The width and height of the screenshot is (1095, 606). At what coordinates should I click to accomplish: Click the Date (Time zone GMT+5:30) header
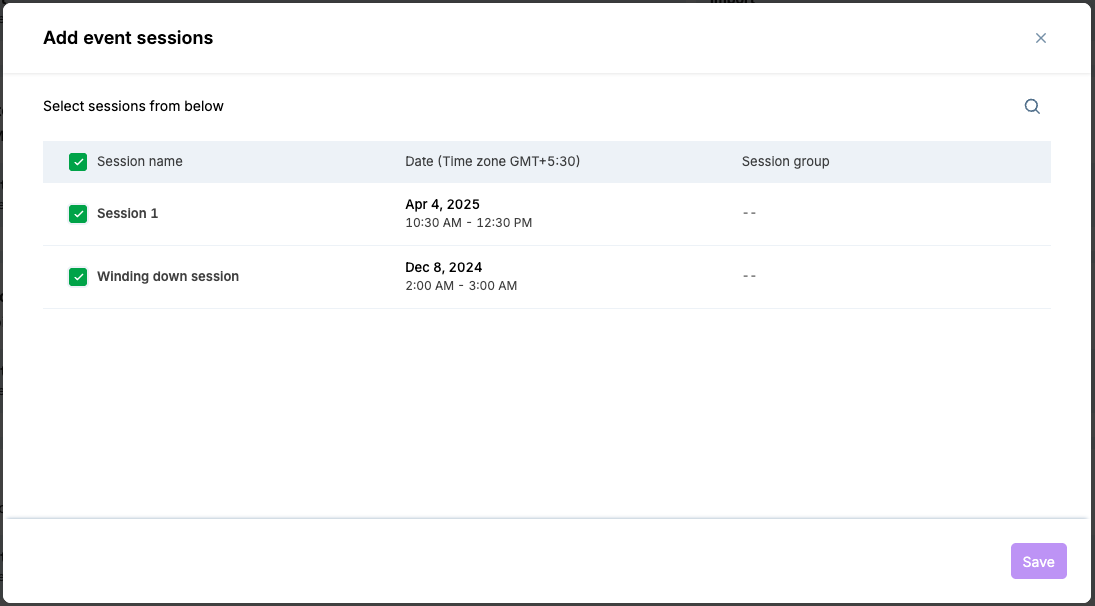click(x=492, y=162)
